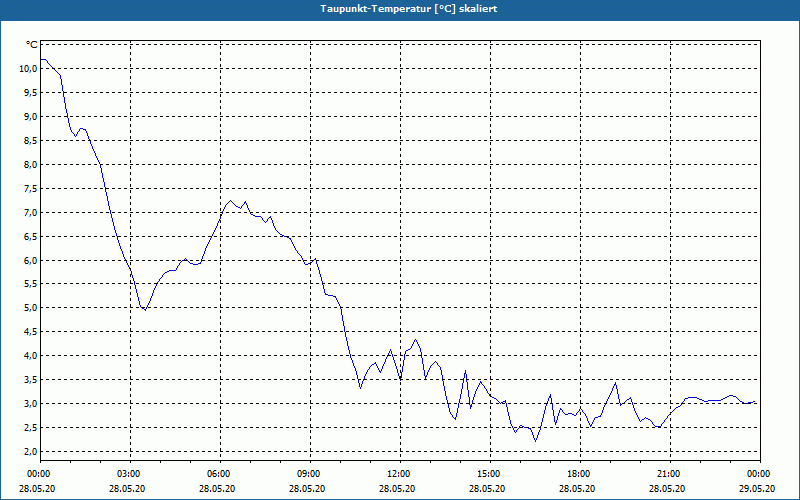Click the 28.05.20 date under 12:00

(x=397, y=488)
